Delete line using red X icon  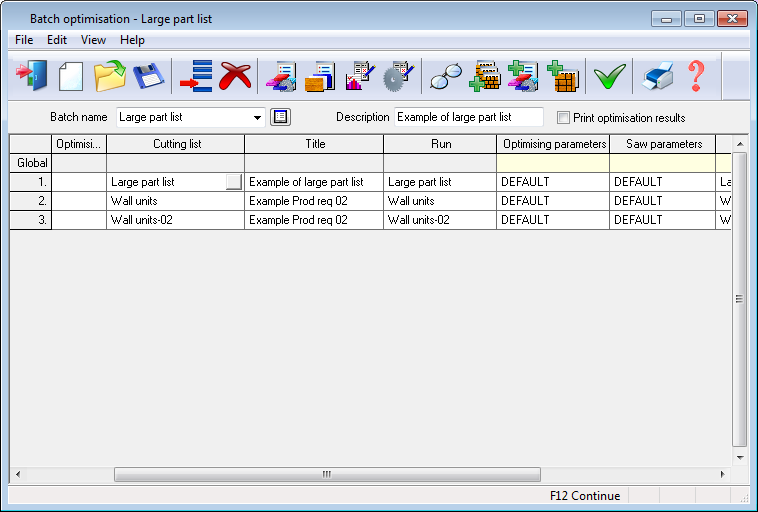pyautogui.click(x=235, y=76)
